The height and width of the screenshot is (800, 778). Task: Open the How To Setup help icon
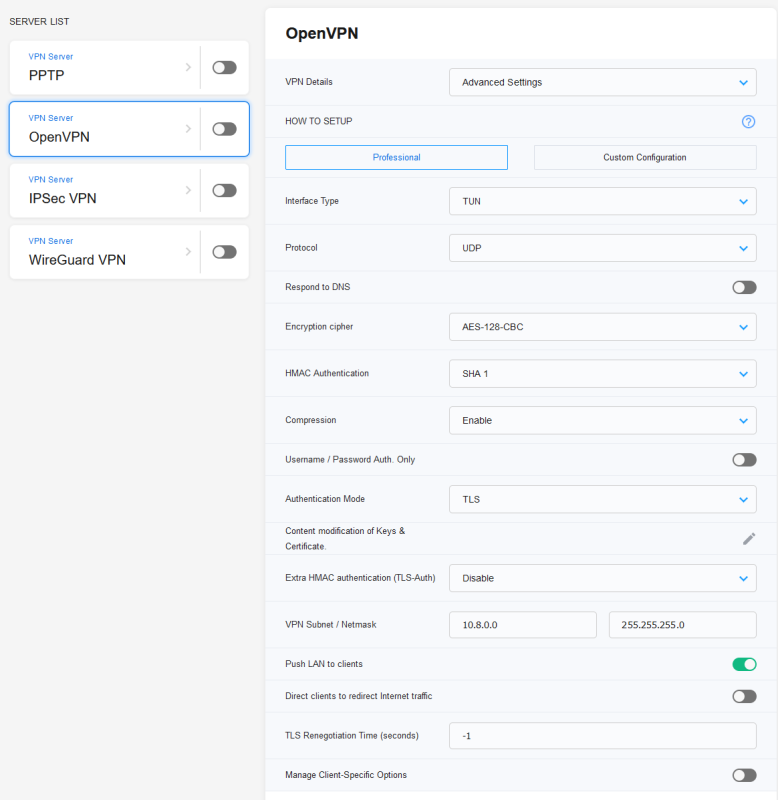(748, 121)
